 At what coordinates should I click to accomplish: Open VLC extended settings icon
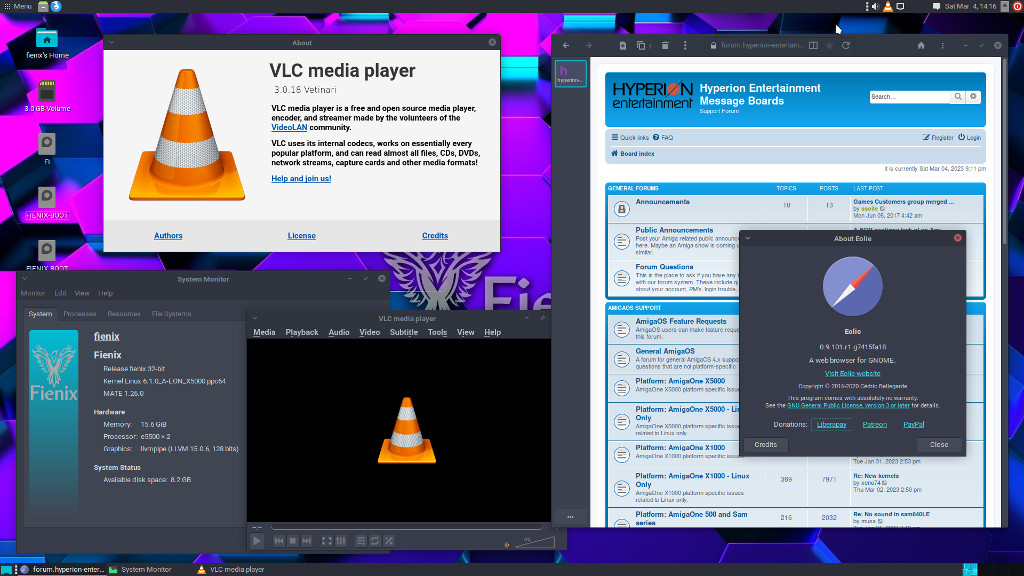point(340,541)
